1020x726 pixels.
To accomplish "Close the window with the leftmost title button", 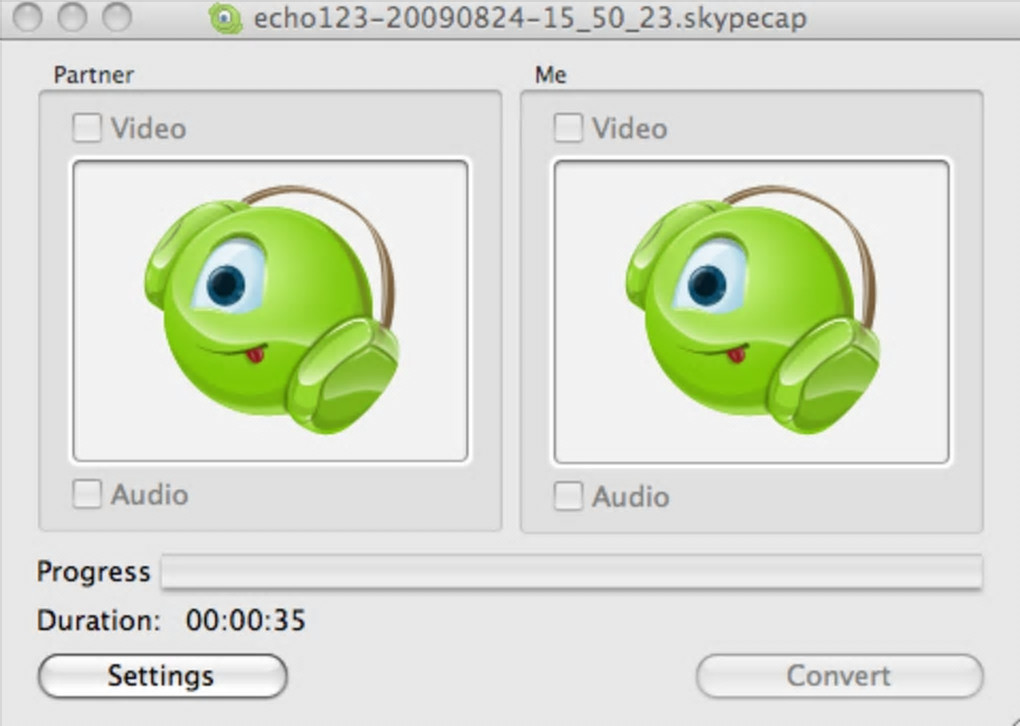I will [28, 16].
